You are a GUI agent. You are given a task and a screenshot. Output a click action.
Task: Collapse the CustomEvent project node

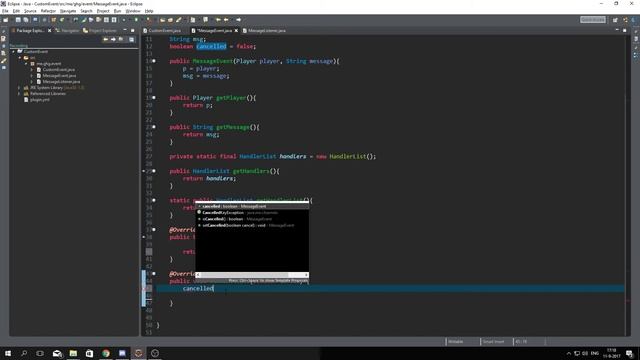(x=13, y=52)
